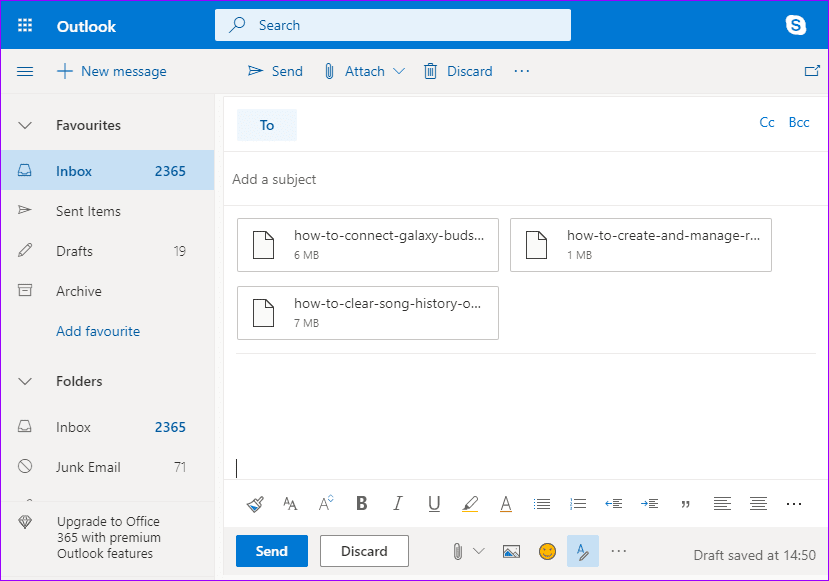The image size is (829, 581).
Task: Toggle Underline formatting
Action: point(434,504)
